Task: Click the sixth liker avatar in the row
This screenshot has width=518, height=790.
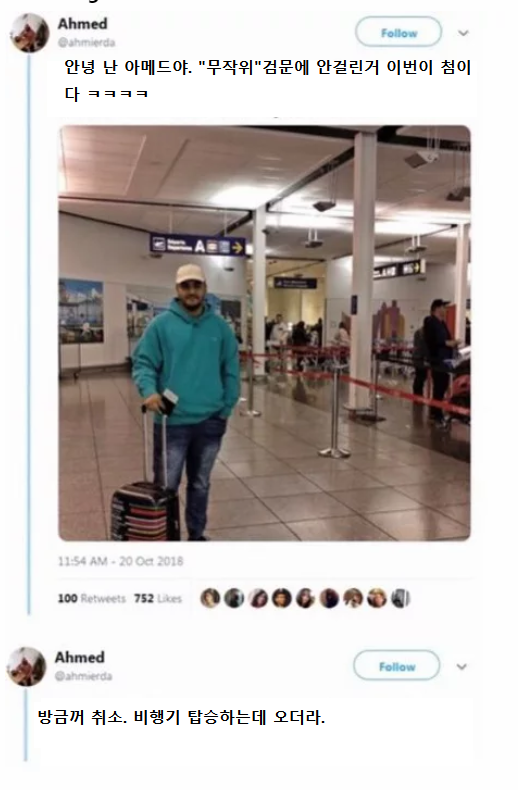Action: point(329,598)
